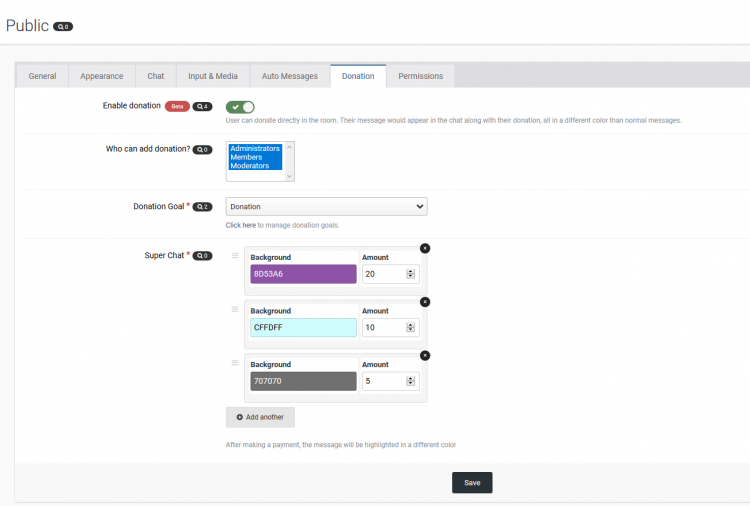Select Administrators in donation list
This screenshot has height=506, width=750.
tap(255, 149)
